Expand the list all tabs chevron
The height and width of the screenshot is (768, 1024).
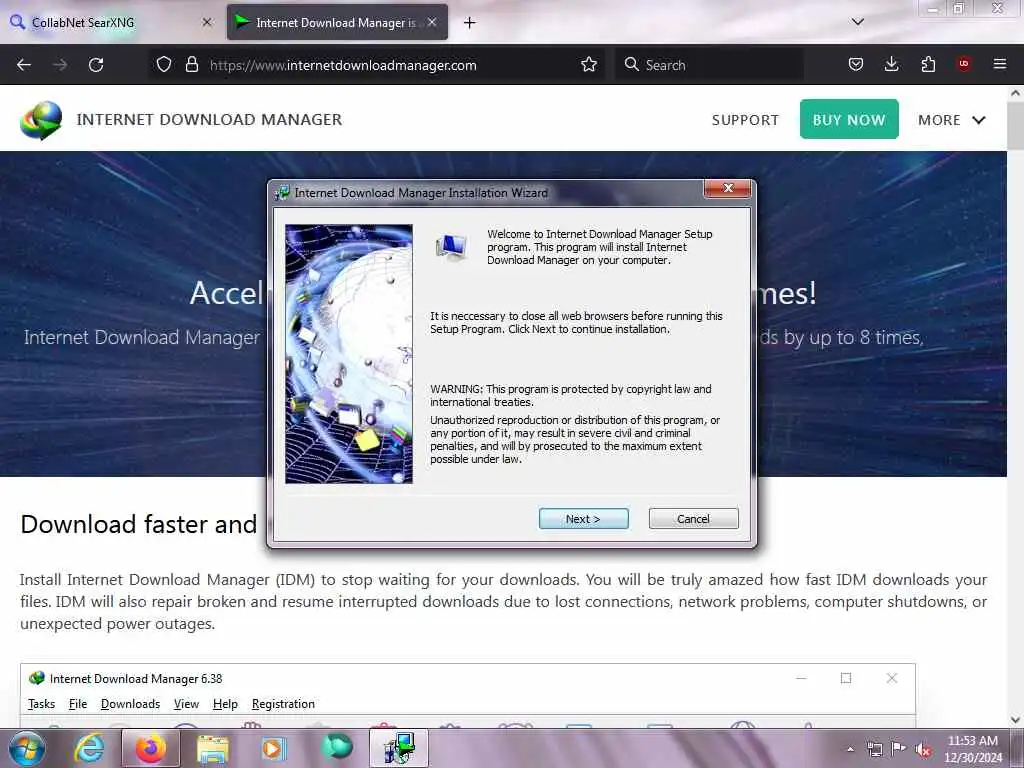[857, 22]
